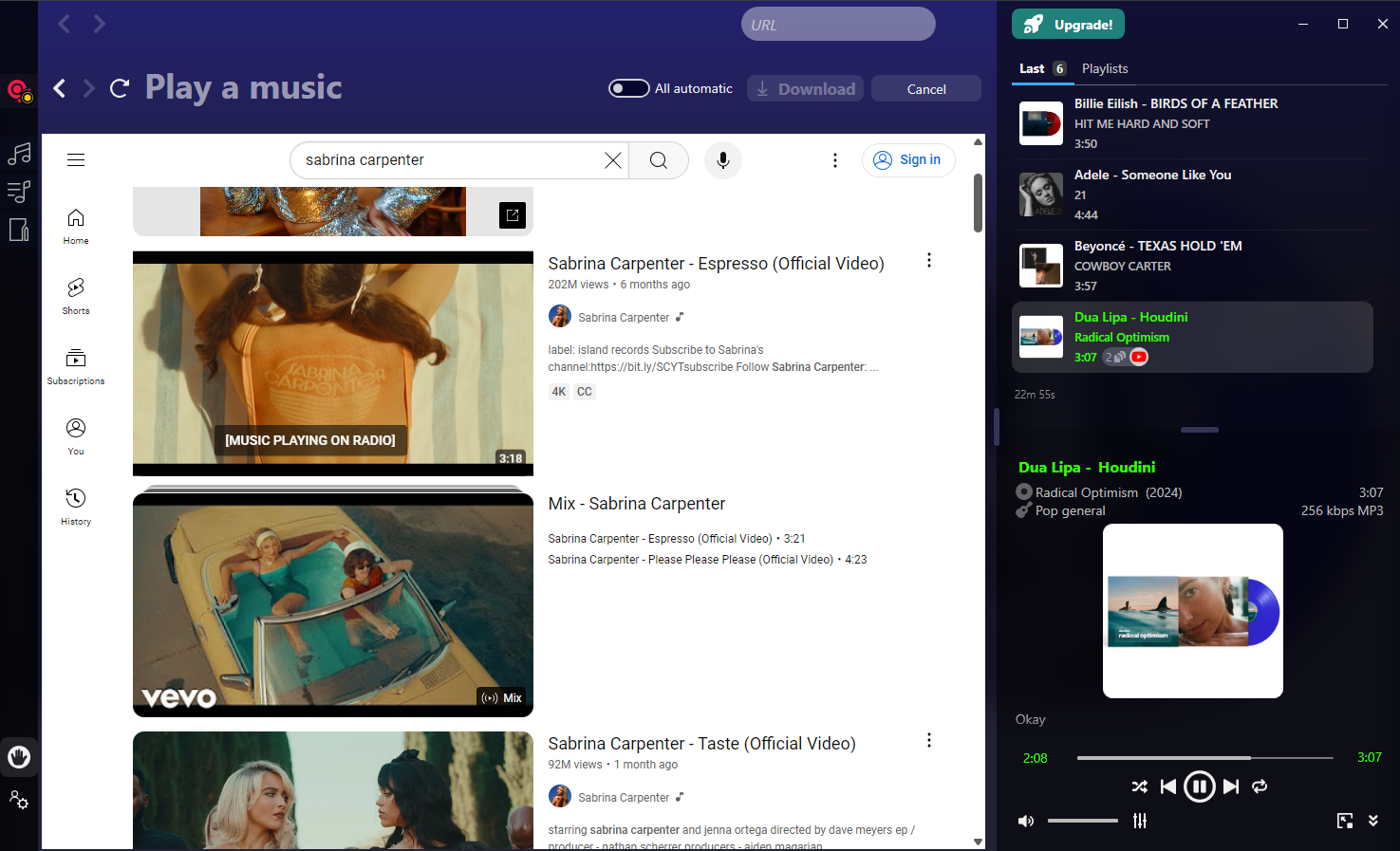
Task: Seek within the song progress bar
Action: pyautogui.click(x=1205, y=758)
